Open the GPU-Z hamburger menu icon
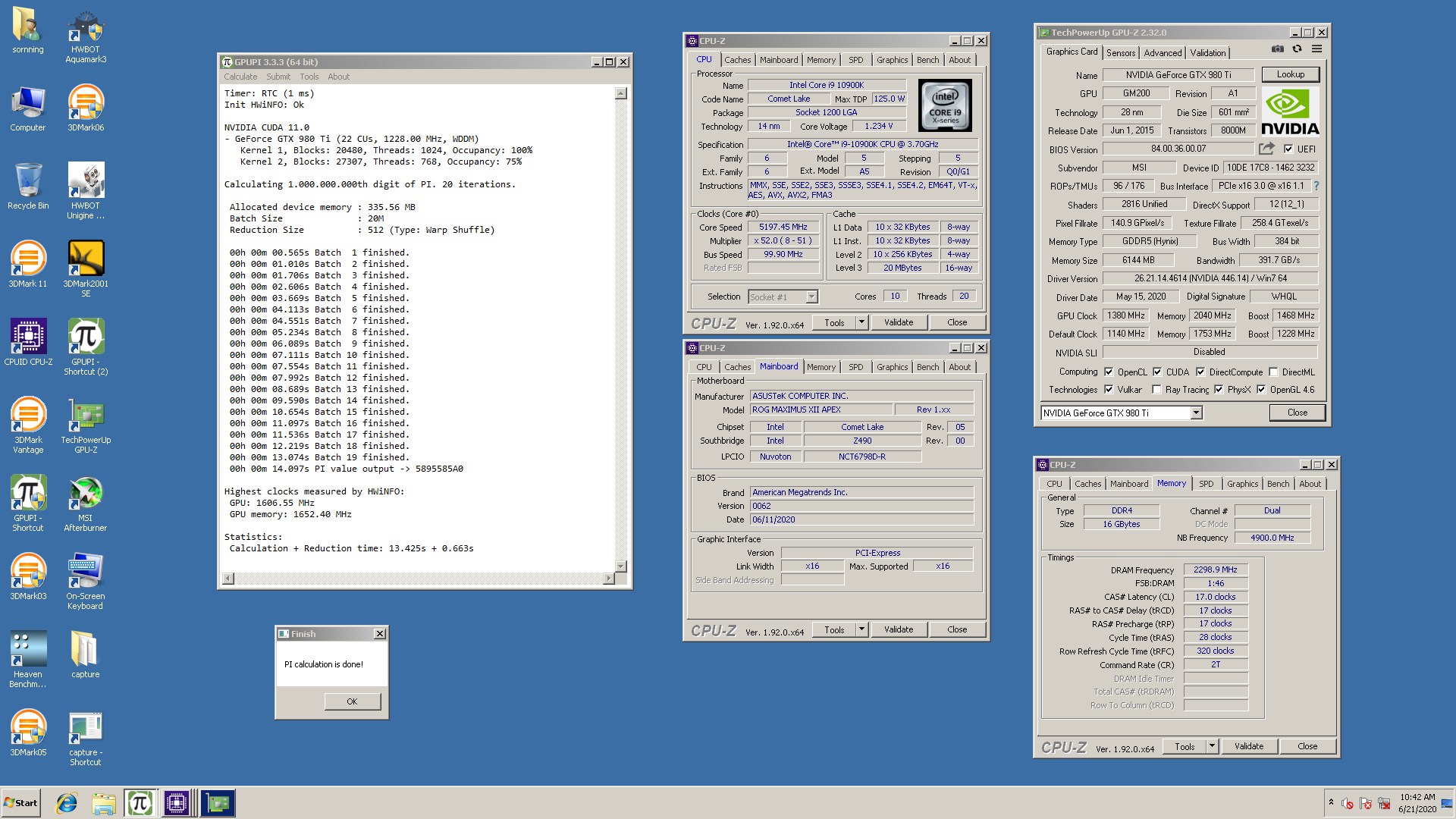 (x=1317, y=49)
